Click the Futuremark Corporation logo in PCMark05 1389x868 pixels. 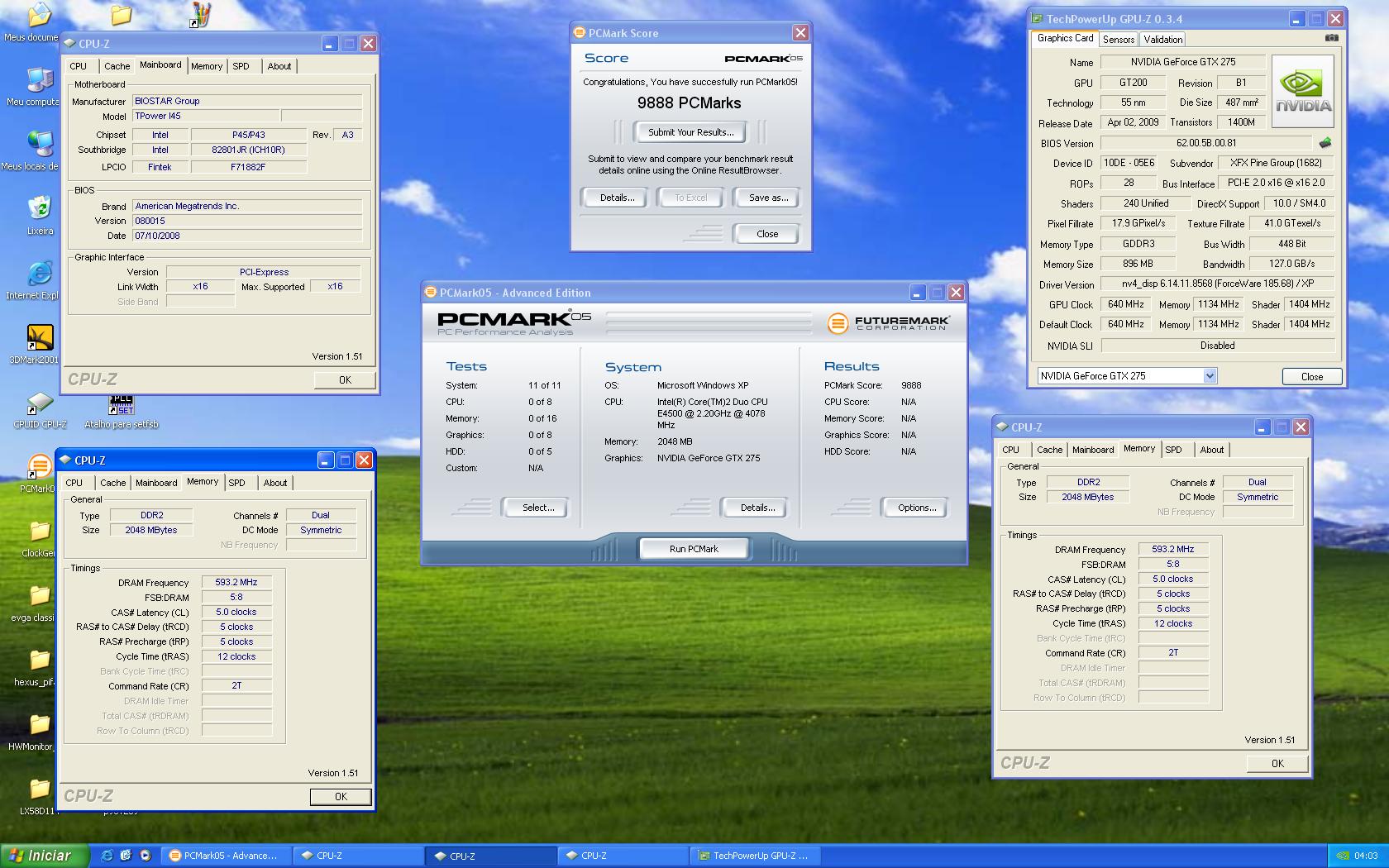887,323
